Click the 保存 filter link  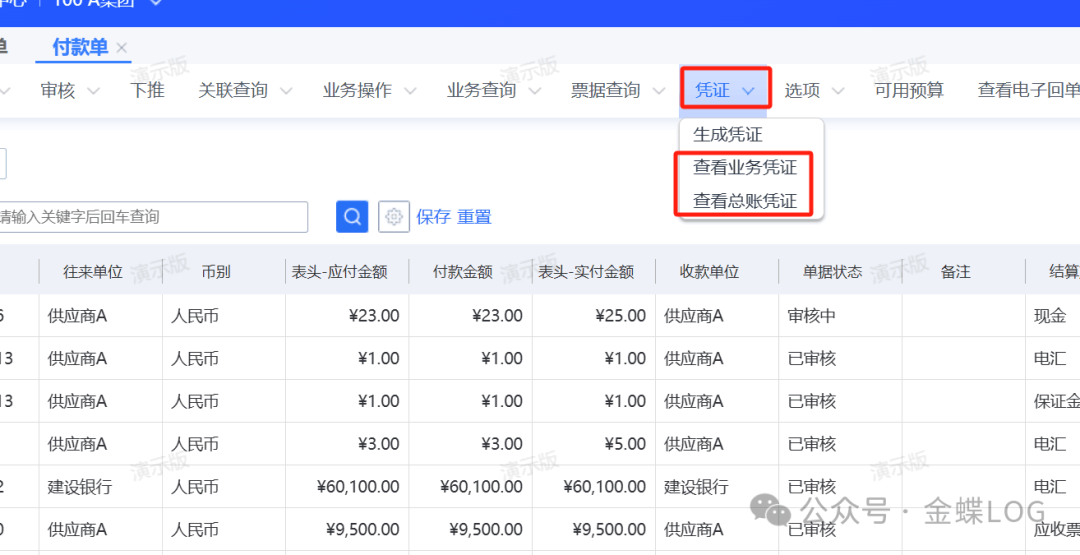point(434,217)
